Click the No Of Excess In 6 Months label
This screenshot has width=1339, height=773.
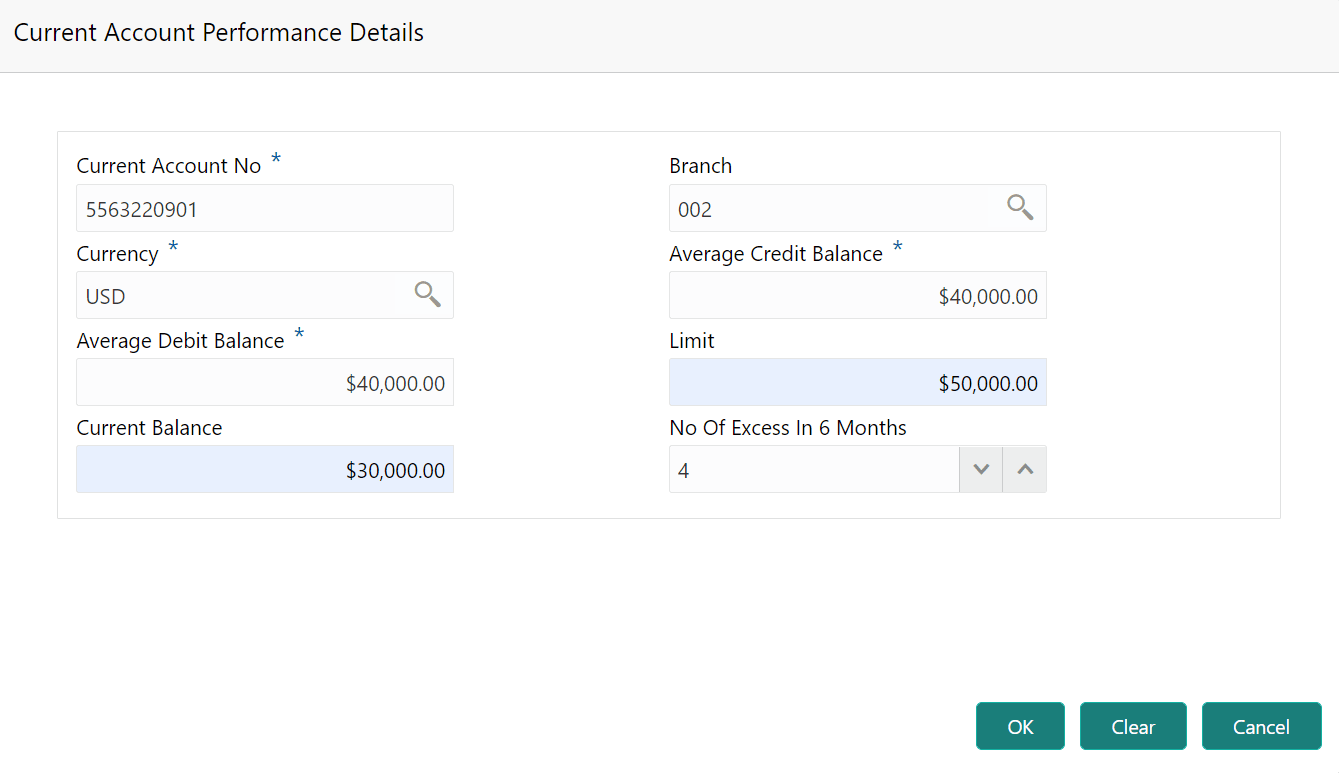coord(787,428)
